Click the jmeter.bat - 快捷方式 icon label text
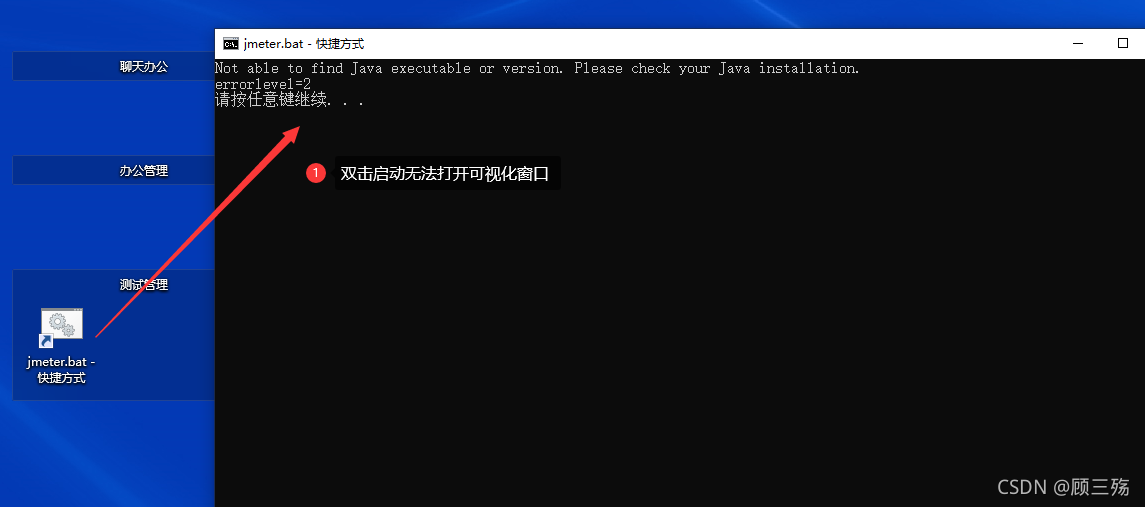Screen dimensions: 1145x507 (61, 370)
